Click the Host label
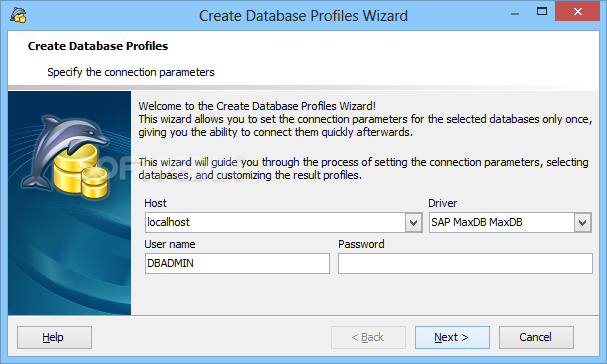Image resolution: width=607 pixels, height=364 pixels. [x=155, y=203]
